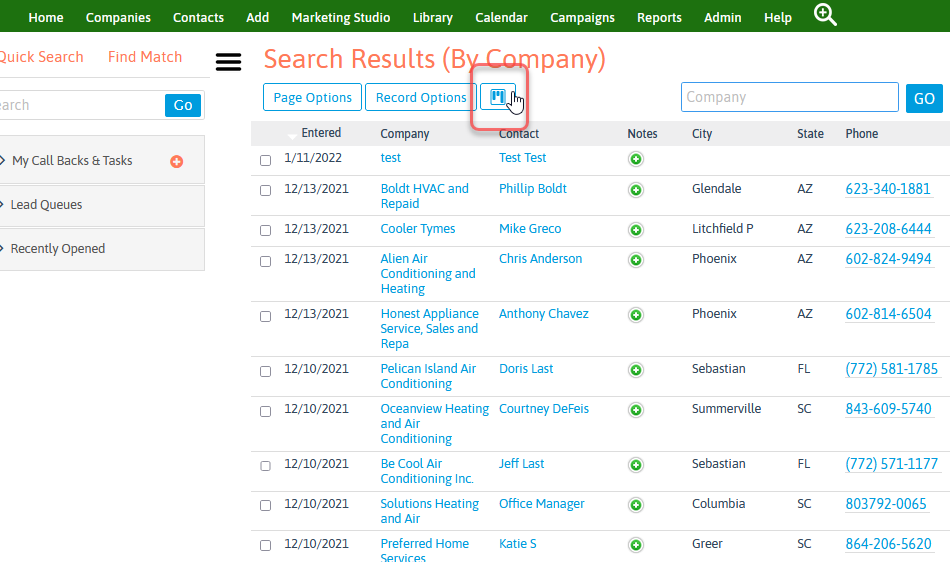Select checkbox for Boldt HVAC and Repaid
Image resolution: width=950 pixels, height=562 pixels.
tap(265, 191)
